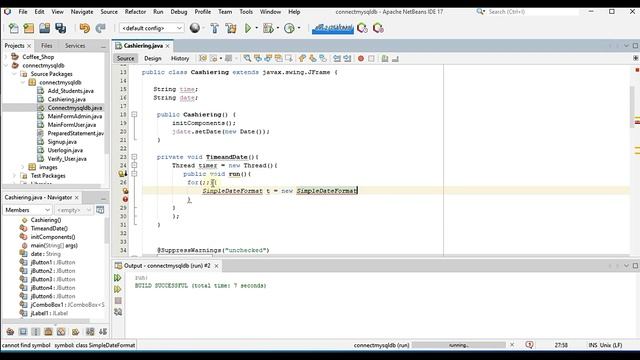Image resolution: width=640 pixels, height=360 pixels.
Task: Toggle Show Static Members in Navigator footer
Action: 36,331
